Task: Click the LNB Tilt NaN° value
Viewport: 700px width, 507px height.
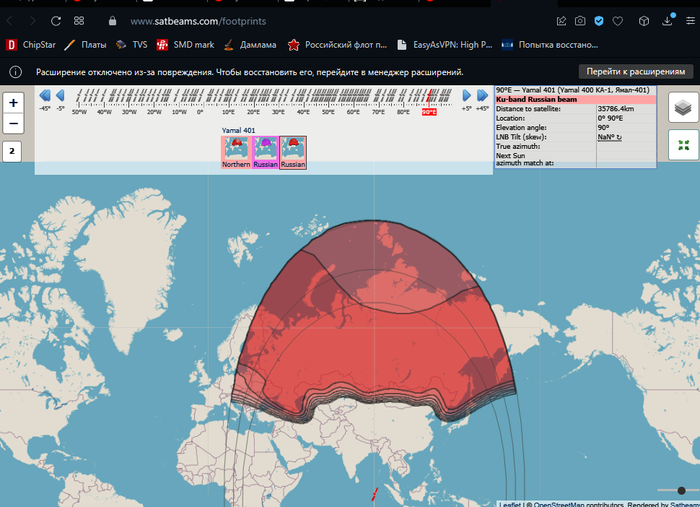Action: click(x=609, y=137)
